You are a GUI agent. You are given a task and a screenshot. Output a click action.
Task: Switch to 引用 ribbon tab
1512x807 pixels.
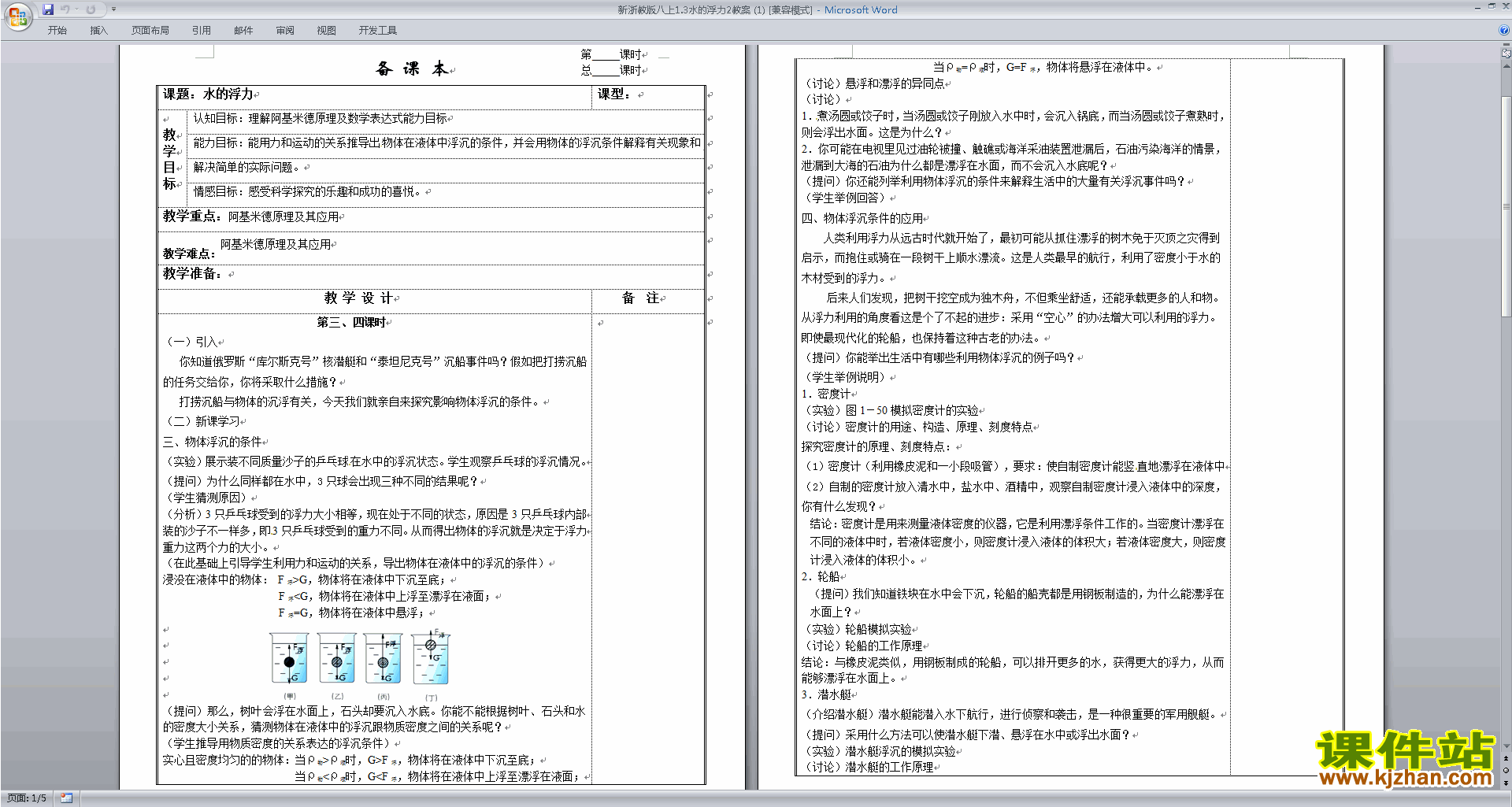click(202, 31)
